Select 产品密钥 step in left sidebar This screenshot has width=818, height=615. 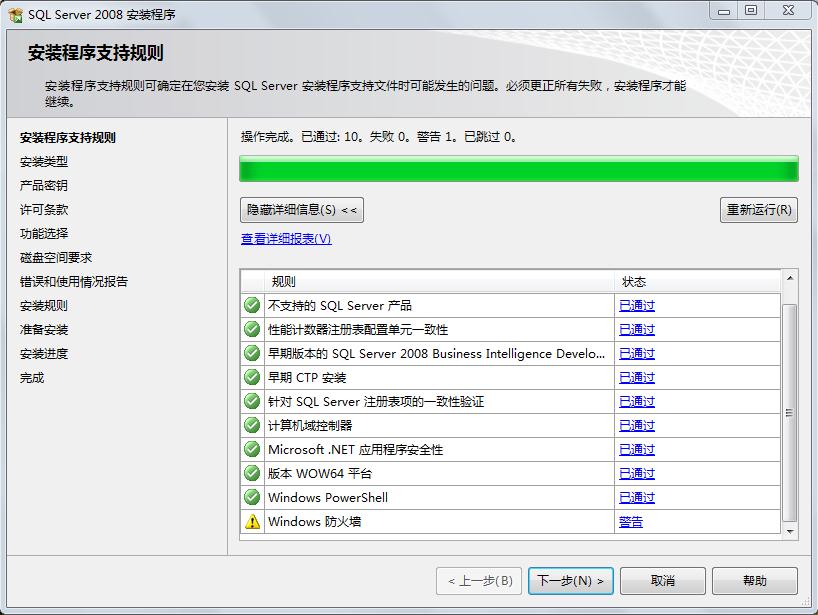tap(44, 186)
